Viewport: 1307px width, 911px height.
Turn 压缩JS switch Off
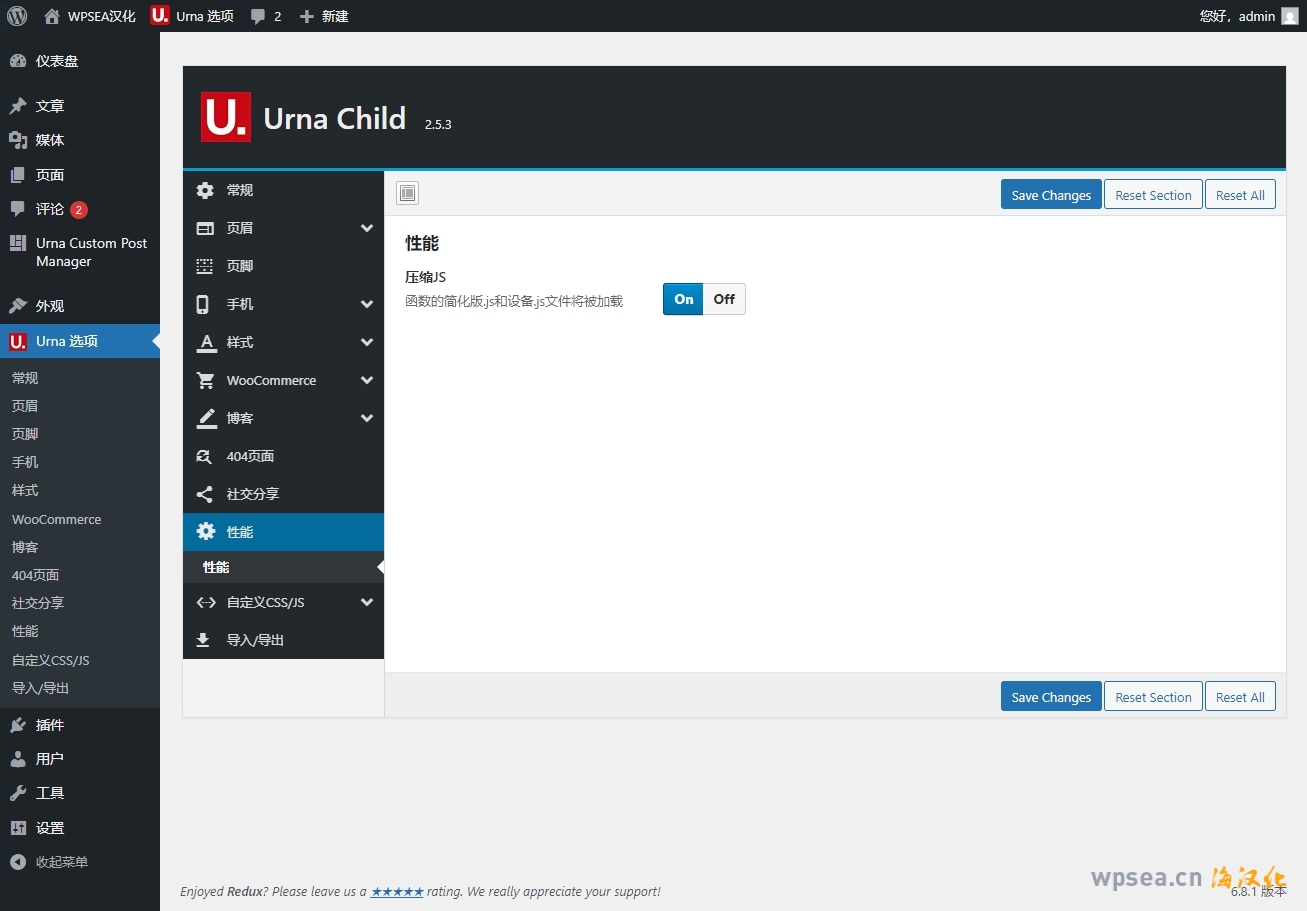tap(724, 299)
